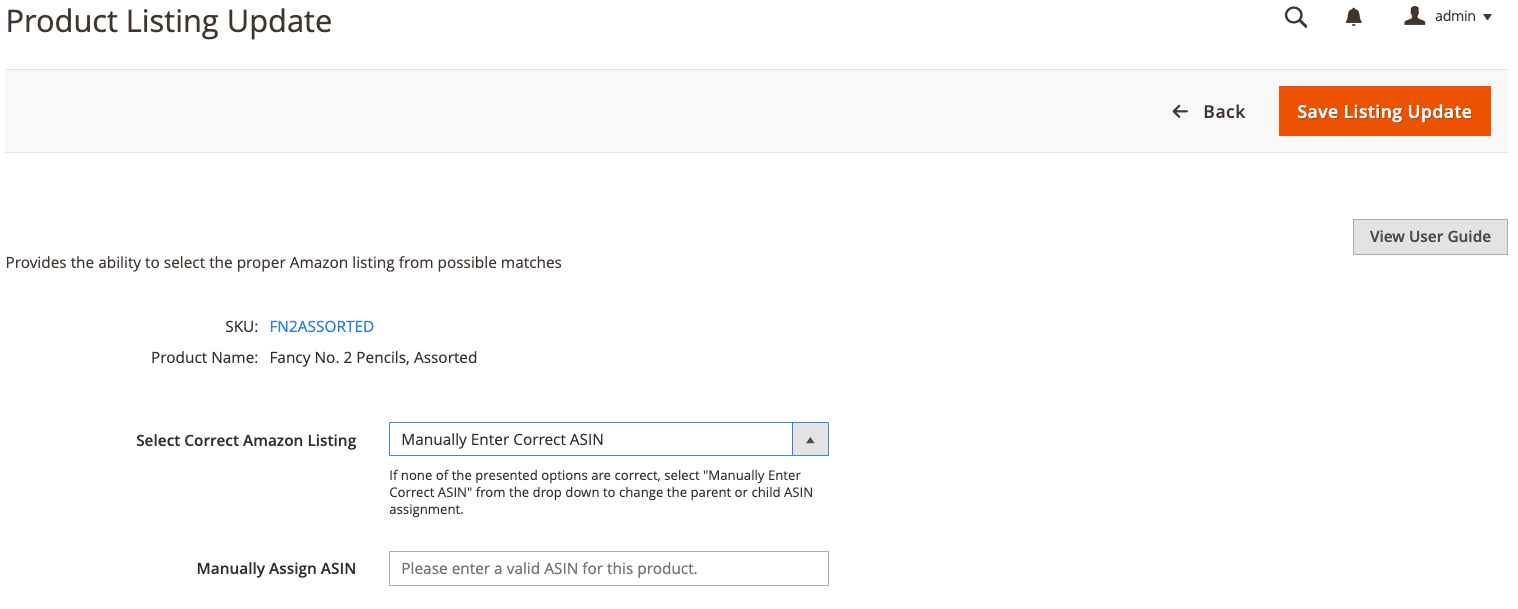The image size is (1518, 609).
Task: Click Save Listing Update
Action: [1384, 111]
